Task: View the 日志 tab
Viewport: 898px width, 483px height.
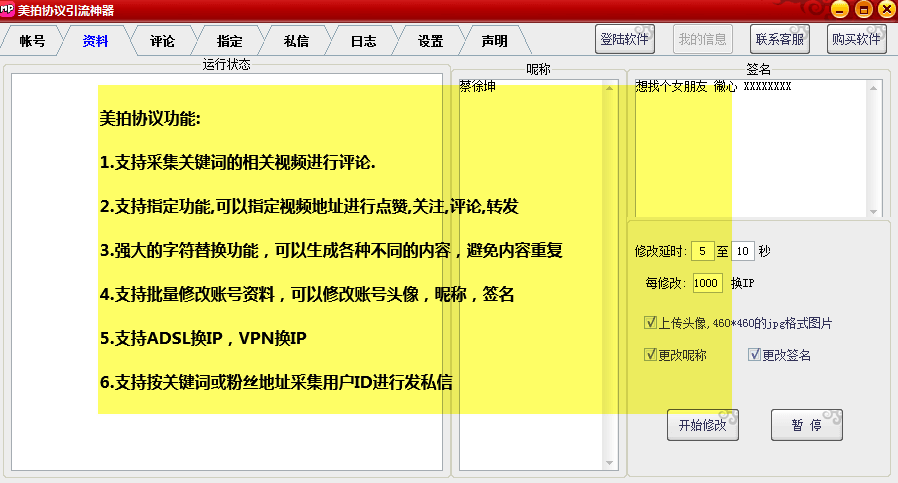Action: (363, 41)
